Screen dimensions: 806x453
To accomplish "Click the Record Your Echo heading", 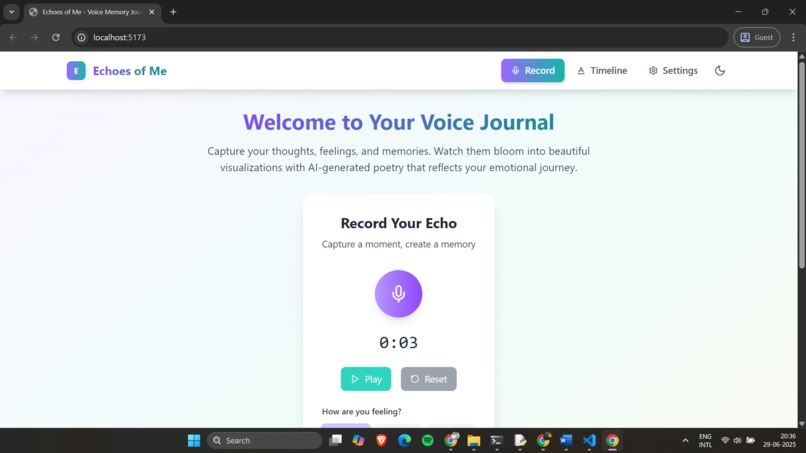I will [x=398, y=223].
